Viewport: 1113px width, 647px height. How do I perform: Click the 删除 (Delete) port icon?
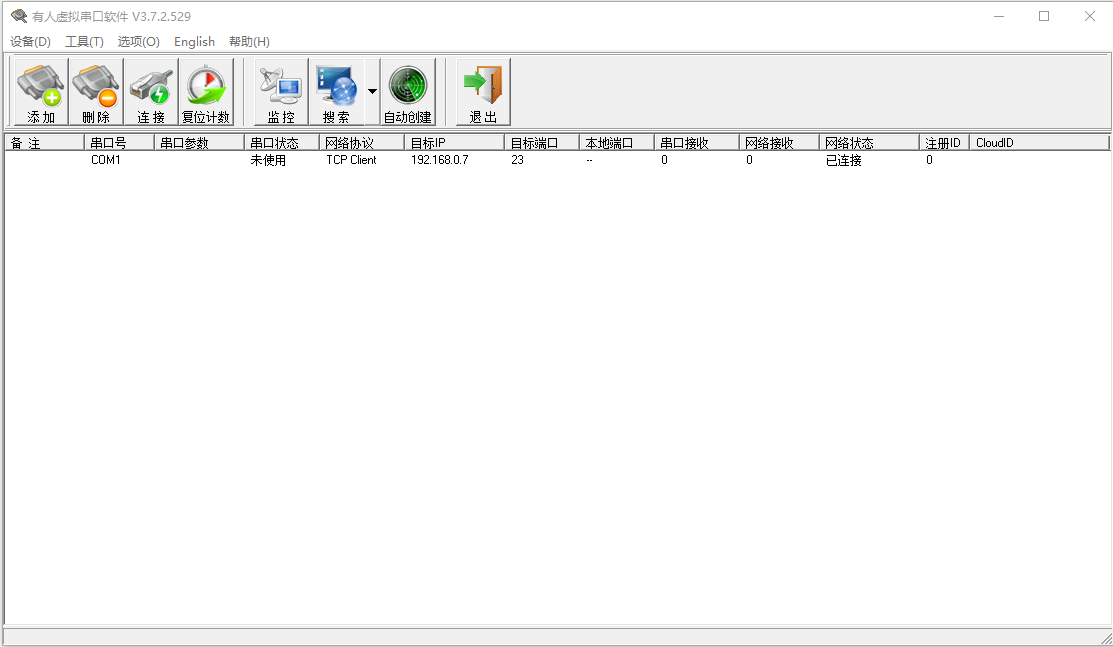point(96,91)
